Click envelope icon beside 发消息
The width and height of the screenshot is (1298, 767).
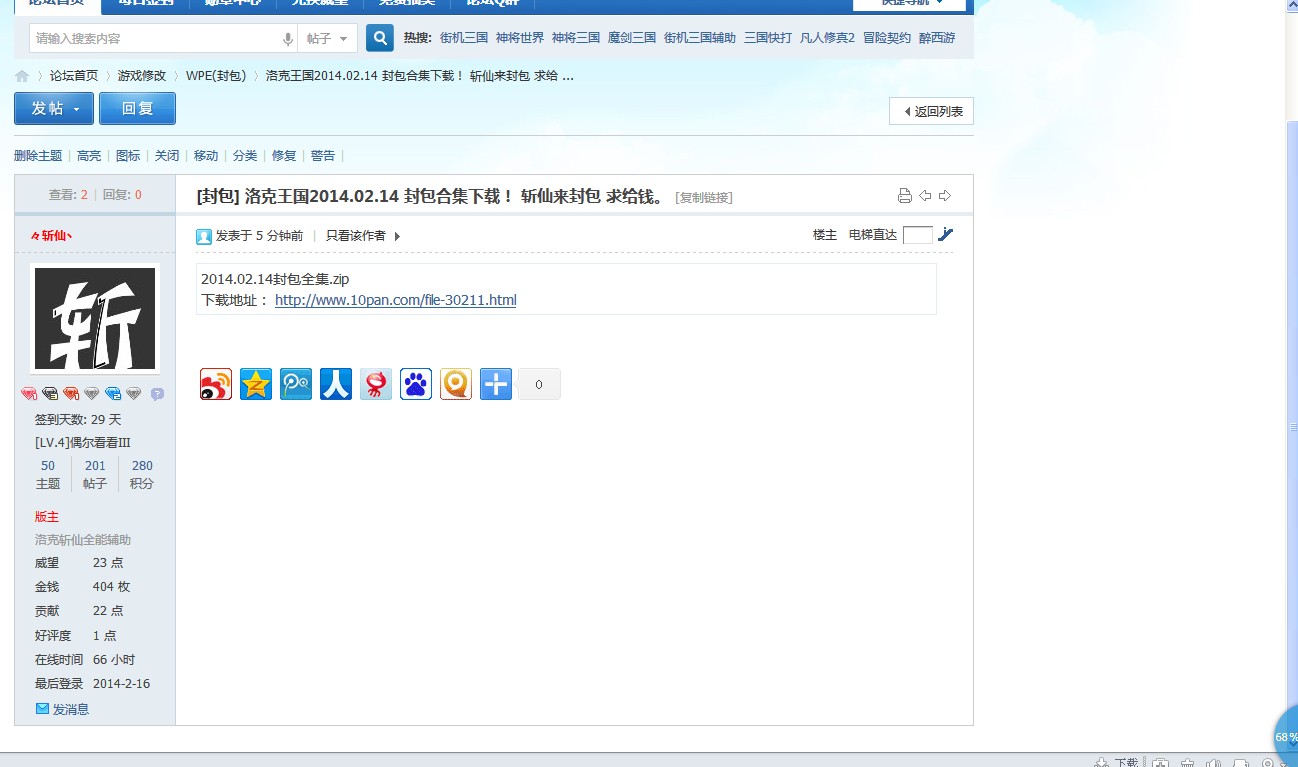pos(42,708)
